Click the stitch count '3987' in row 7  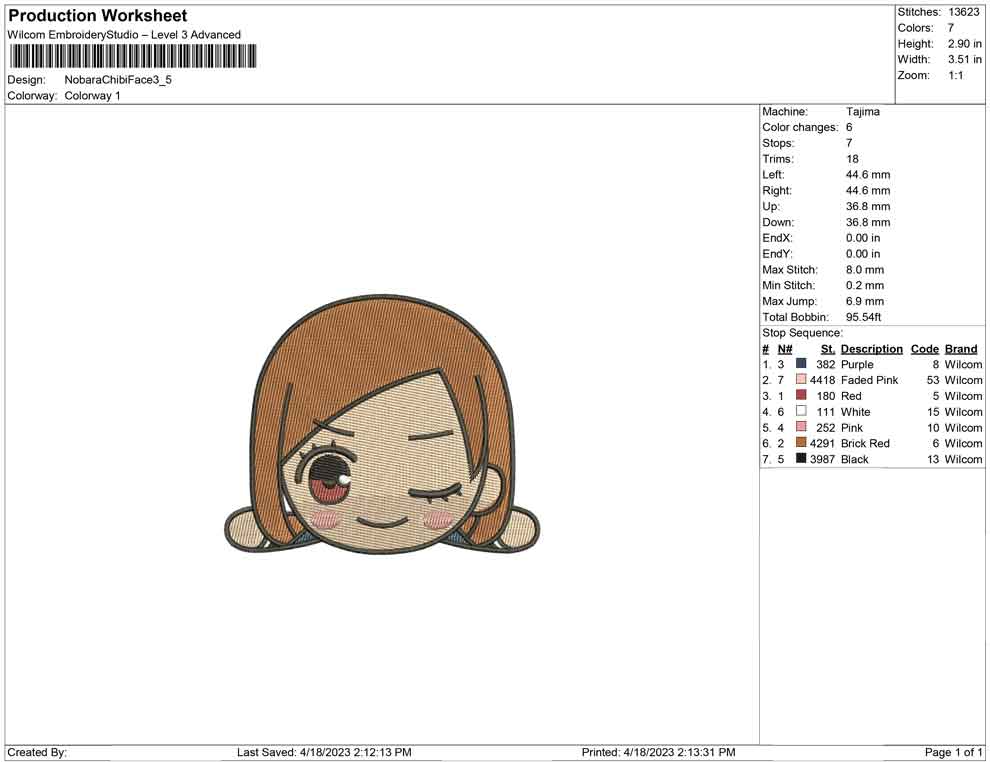click(x=823, y=459)
